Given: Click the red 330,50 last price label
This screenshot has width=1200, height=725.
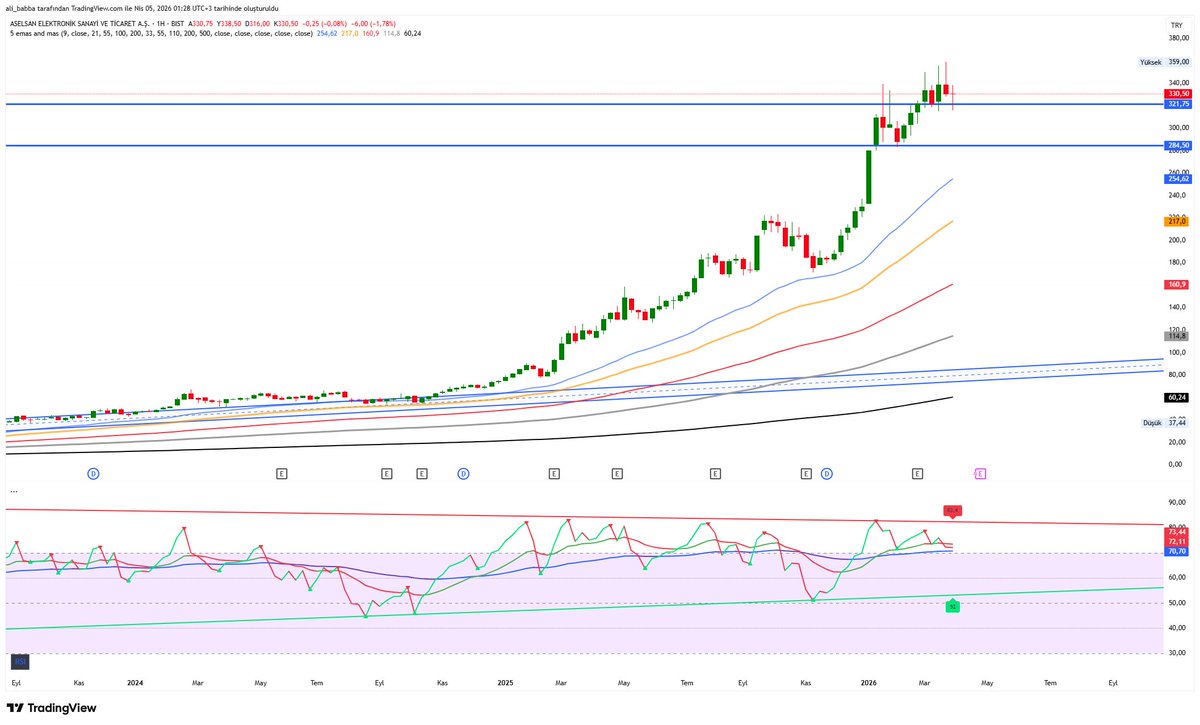Looking at the screenshot, I should pyautogui.click(x=1177, y=93).
